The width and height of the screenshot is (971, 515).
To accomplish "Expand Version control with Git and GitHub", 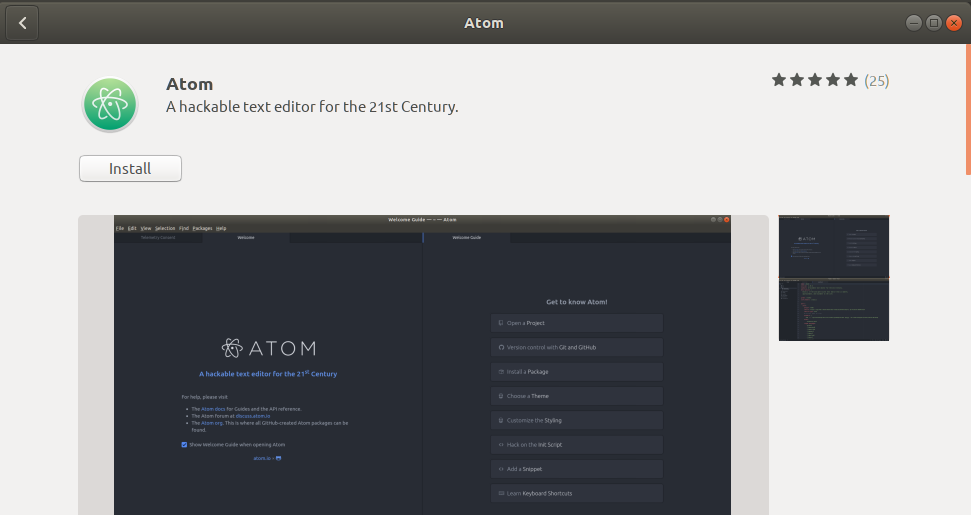I will pyautogui.click(x=576, y=347).
